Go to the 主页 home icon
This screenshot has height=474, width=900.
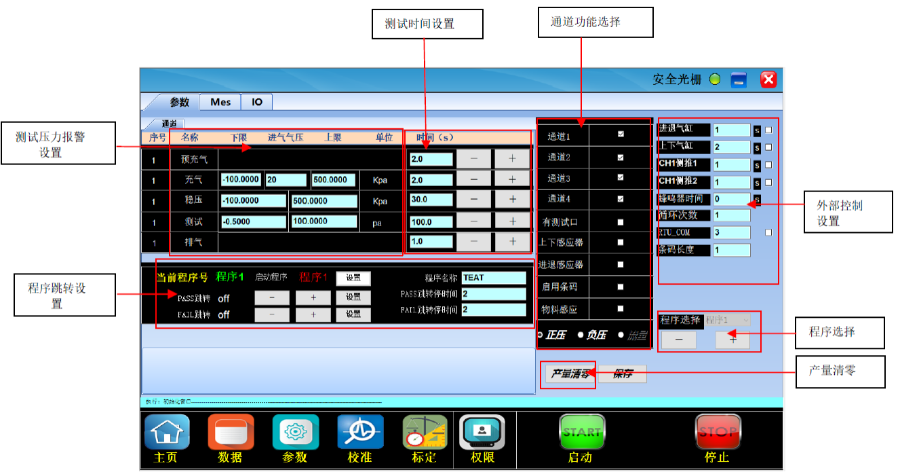point(167,433)
